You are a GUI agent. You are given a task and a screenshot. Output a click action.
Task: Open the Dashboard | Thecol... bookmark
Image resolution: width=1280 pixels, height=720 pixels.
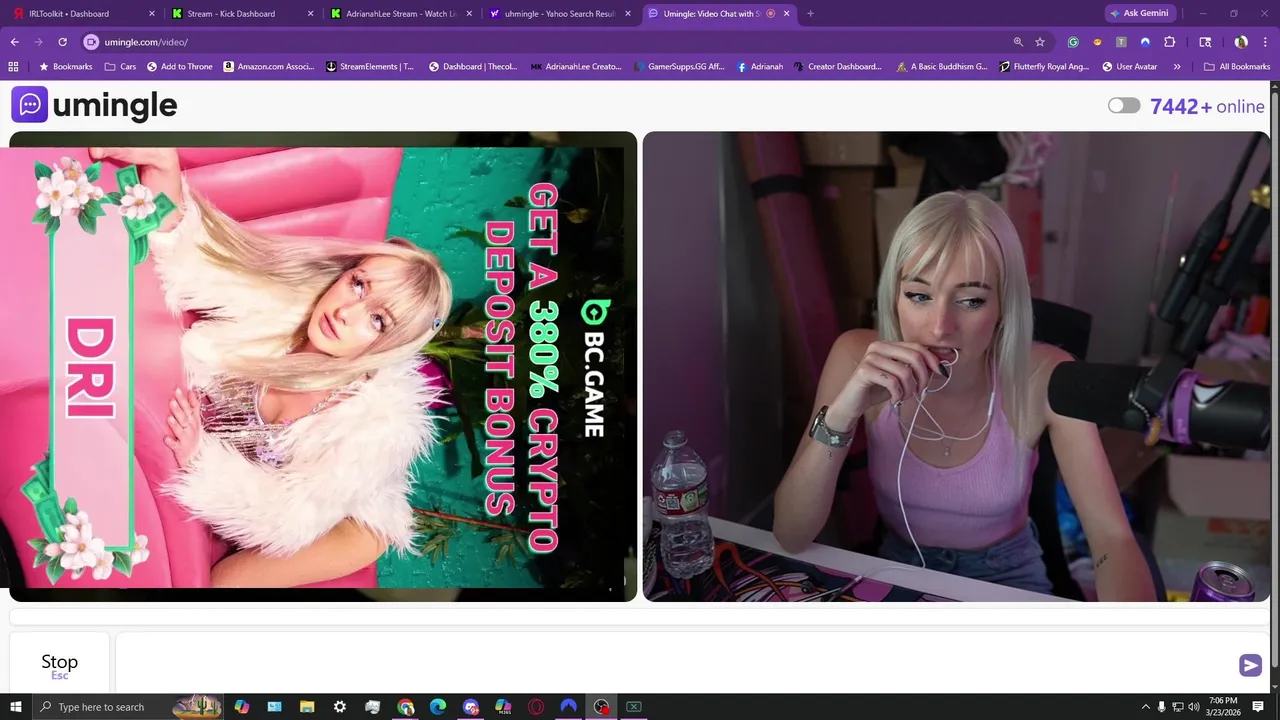coord(473,66)
